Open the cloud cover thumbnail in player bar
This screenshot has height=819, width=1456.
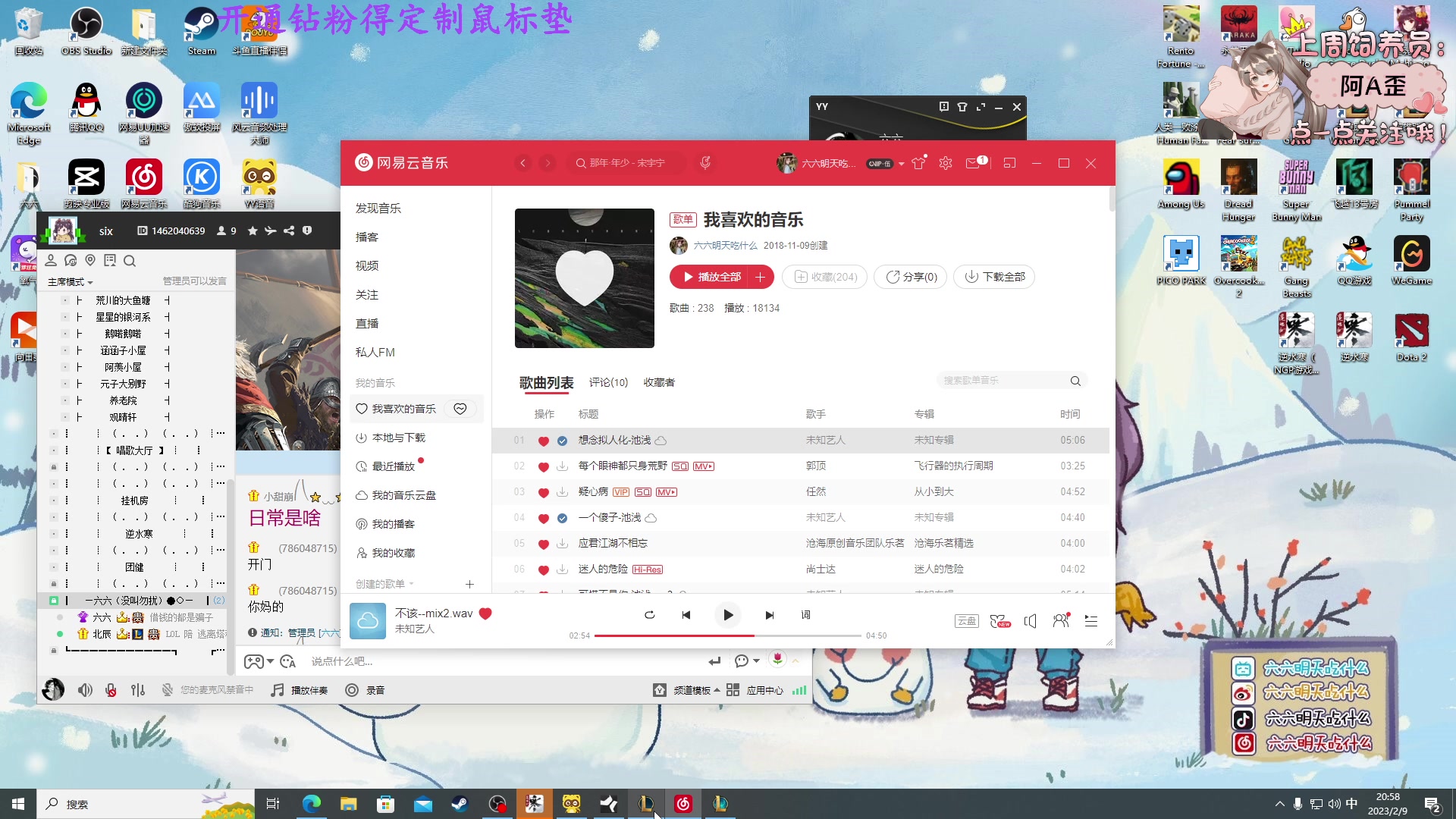tap(368, 621)
